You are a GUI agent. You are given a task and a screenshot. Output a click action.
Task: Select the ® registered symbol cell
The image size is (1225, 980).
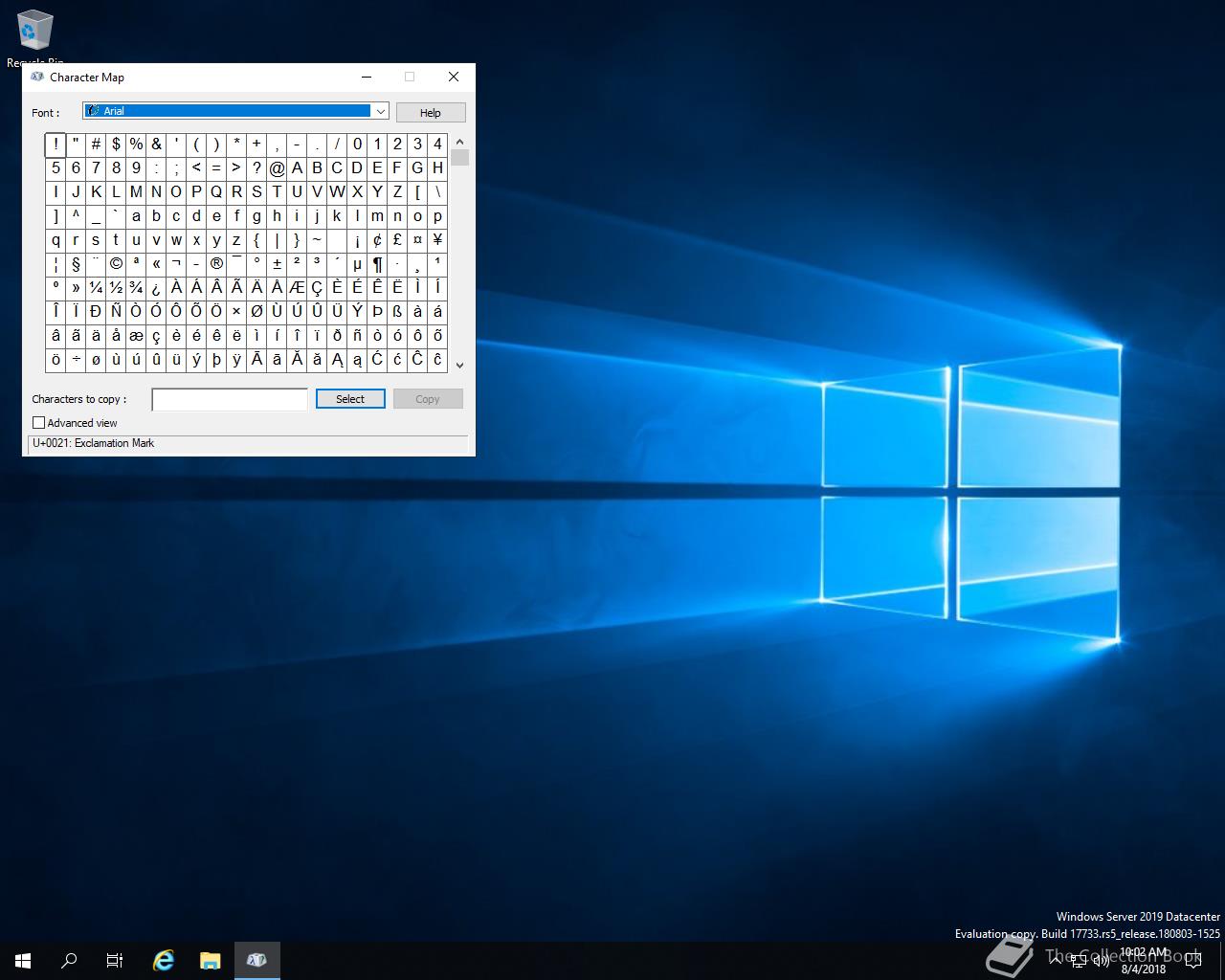coord(216,264)
